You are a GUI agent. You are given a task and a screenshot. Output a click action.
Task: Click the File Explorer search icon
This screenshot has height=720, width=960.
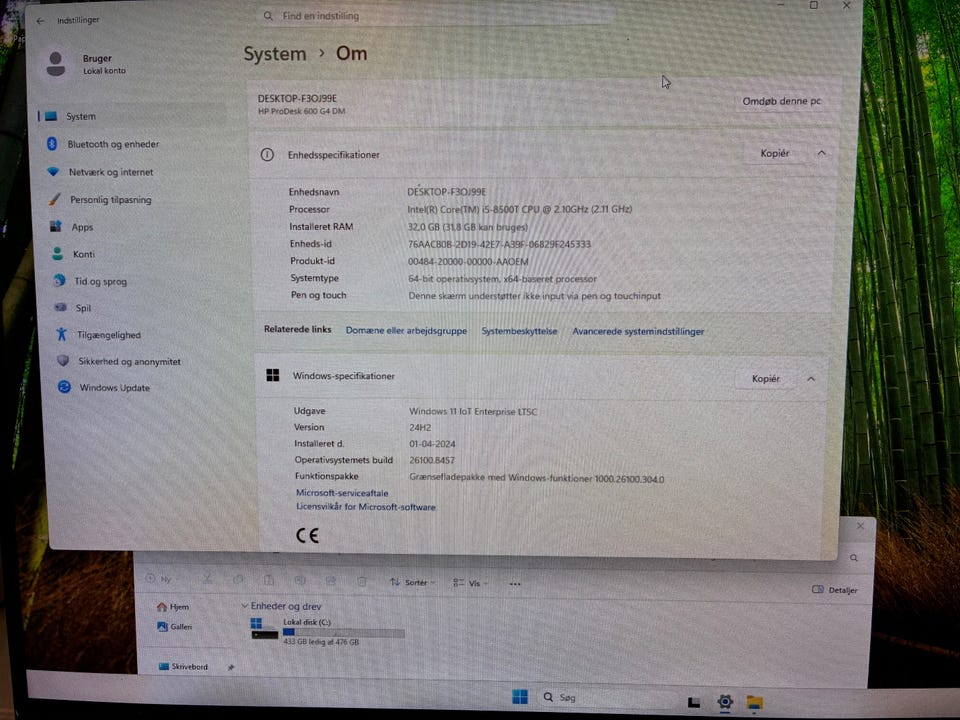[x=853, y=558]
